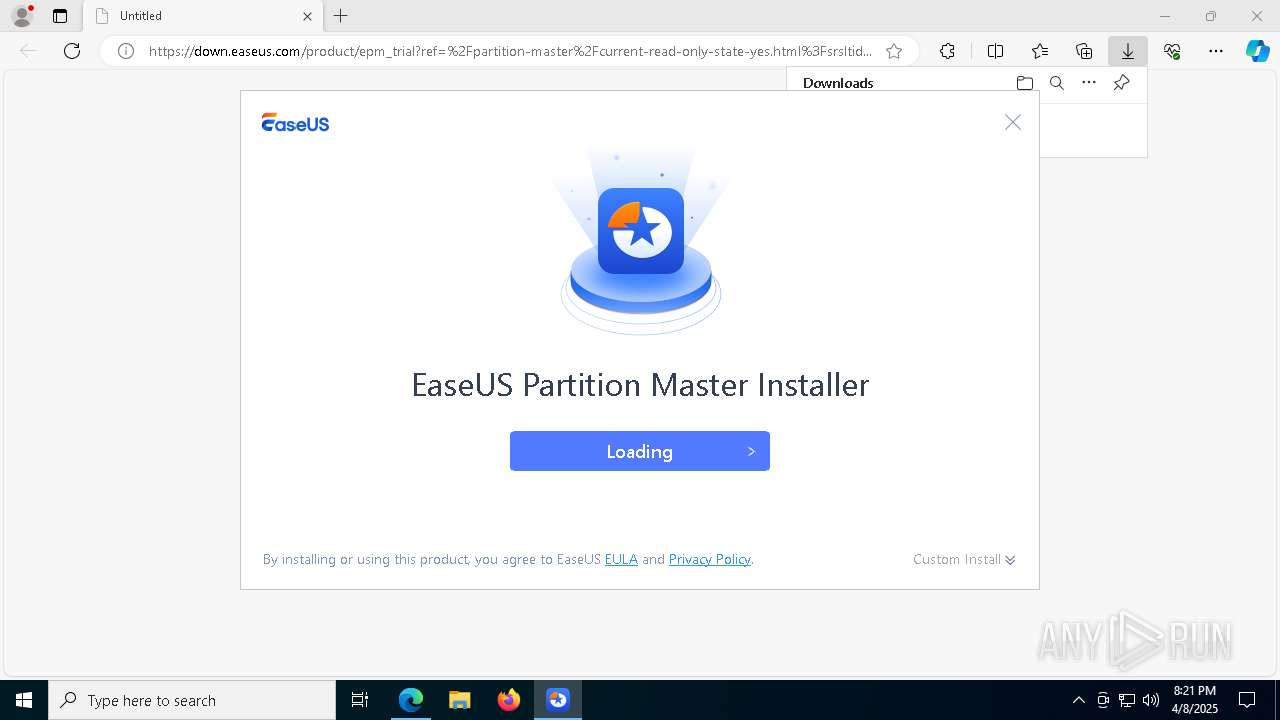This screenshot has height=720, width=1280.
Task: Open the tab actions menu icon
Action: [60, 16]
